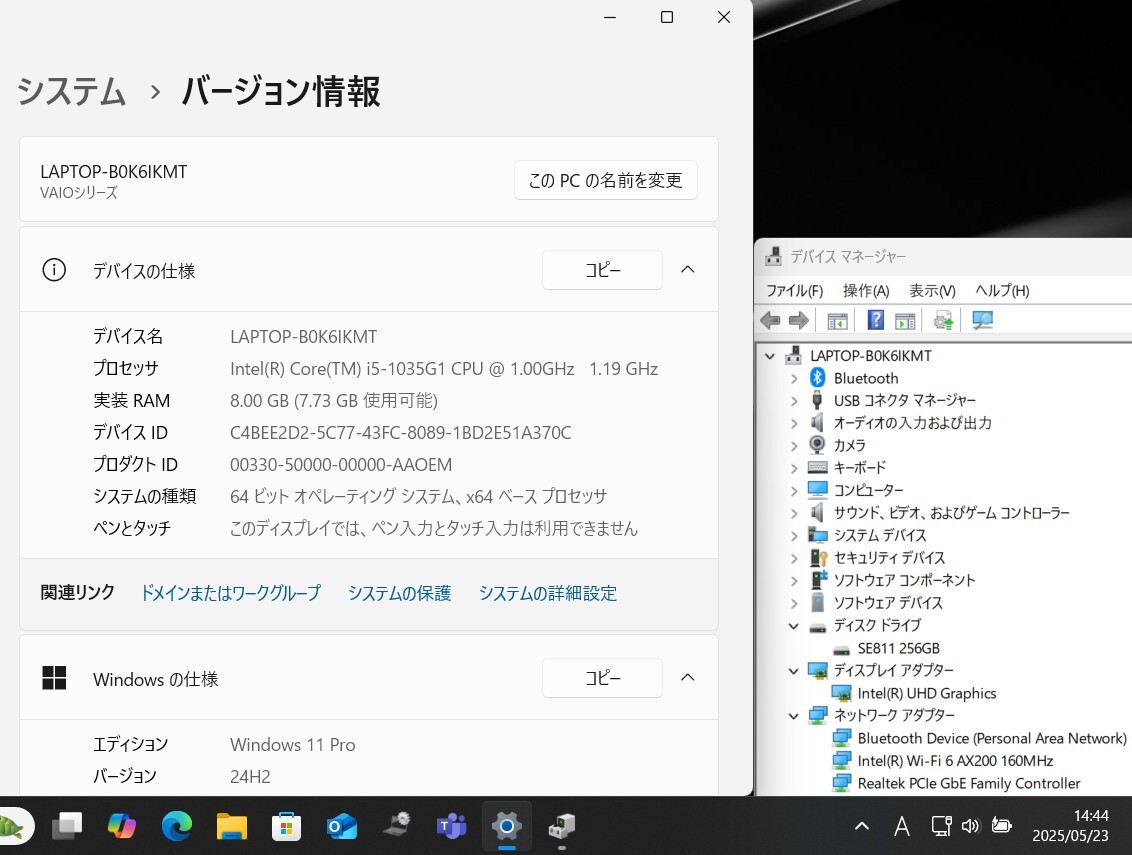Expand the セキュリティ デバイス node
This screenshot has height=855, width=1132.
coord(794,558)
